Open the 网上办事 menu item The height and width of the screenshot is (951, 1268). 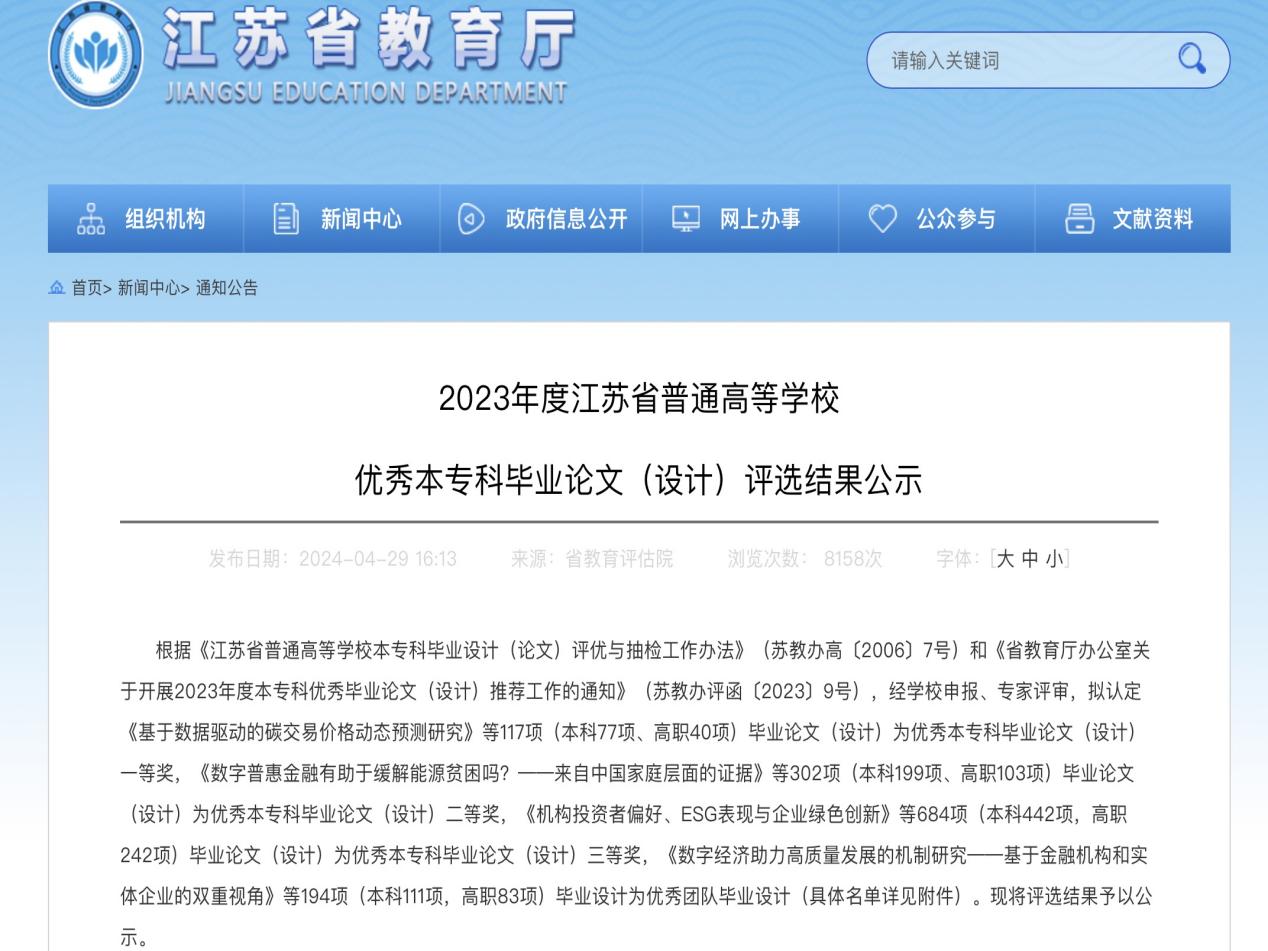(x=760, y=219)
